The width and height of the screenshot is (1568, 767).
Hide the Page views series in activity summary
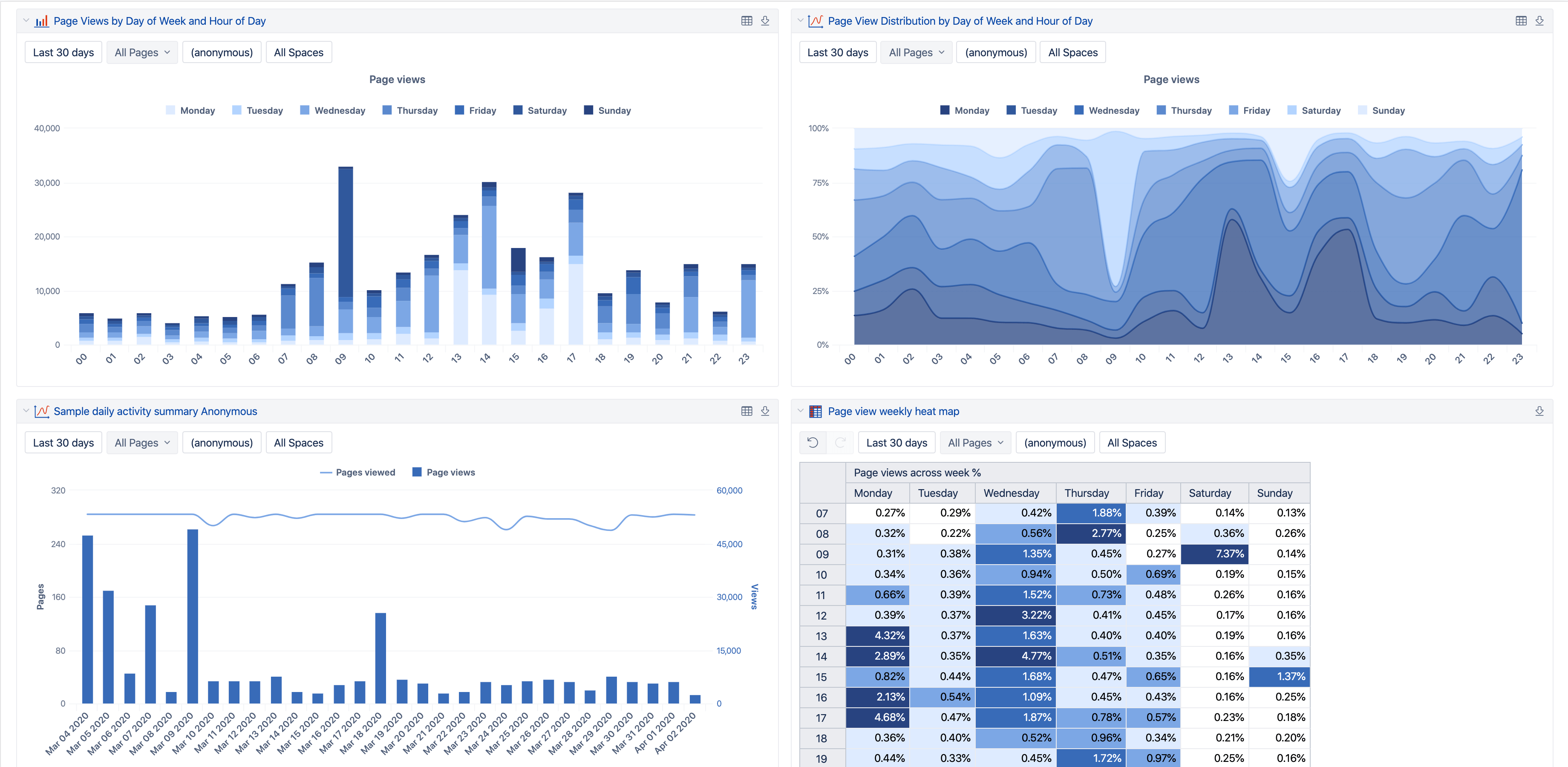[444, 473]
